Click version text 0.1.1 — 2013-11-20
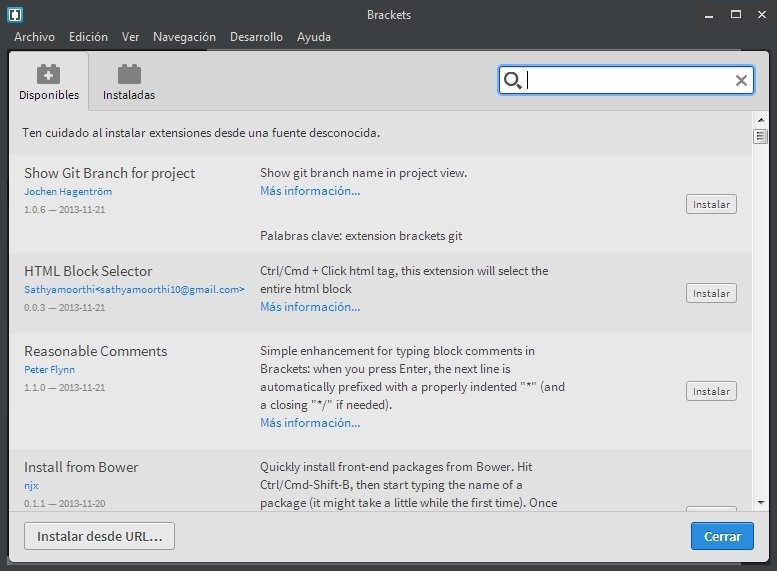The width and height of the screenshot is (777, 571). click(65, 504)
